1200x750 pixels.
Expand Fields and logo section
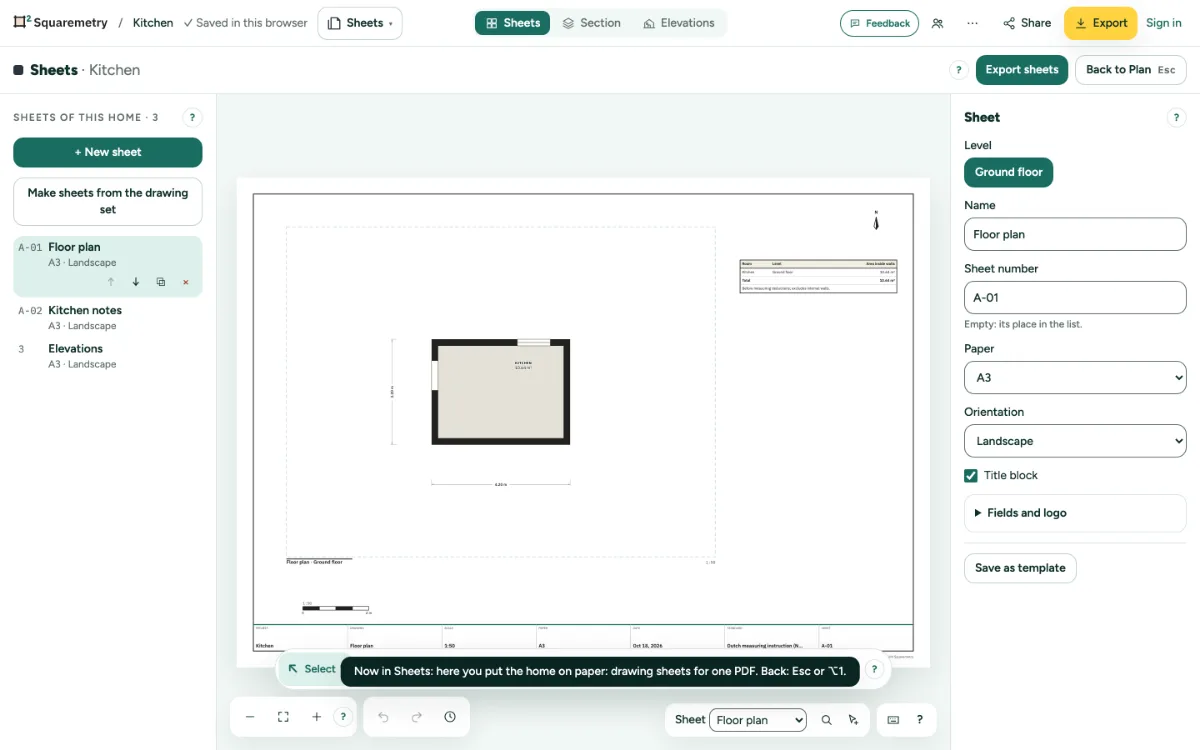pos(1075,513)
